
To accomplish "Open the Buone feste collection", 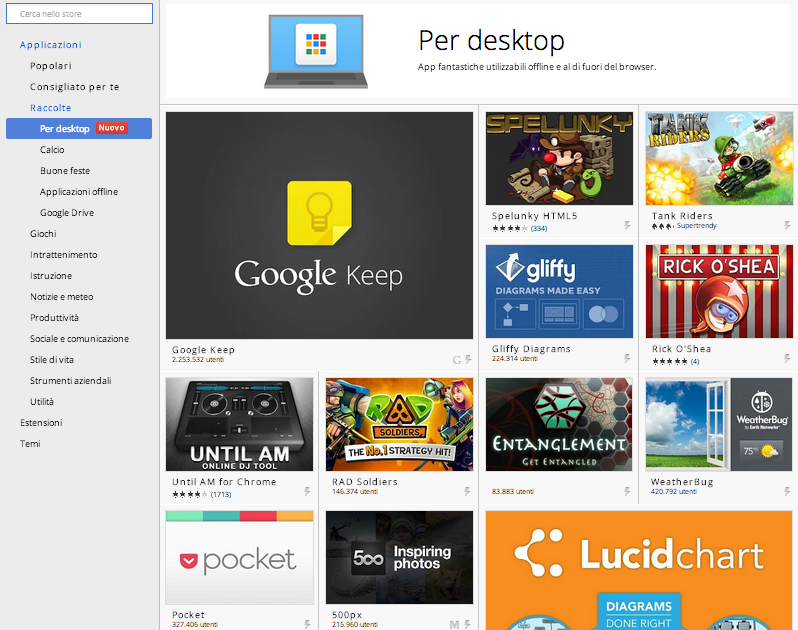I will tap(65, 170).
